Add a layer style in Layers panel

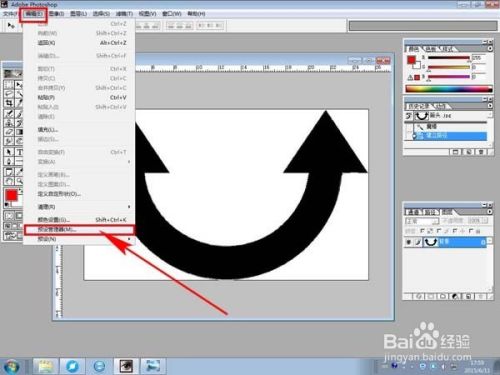point(419,296)
